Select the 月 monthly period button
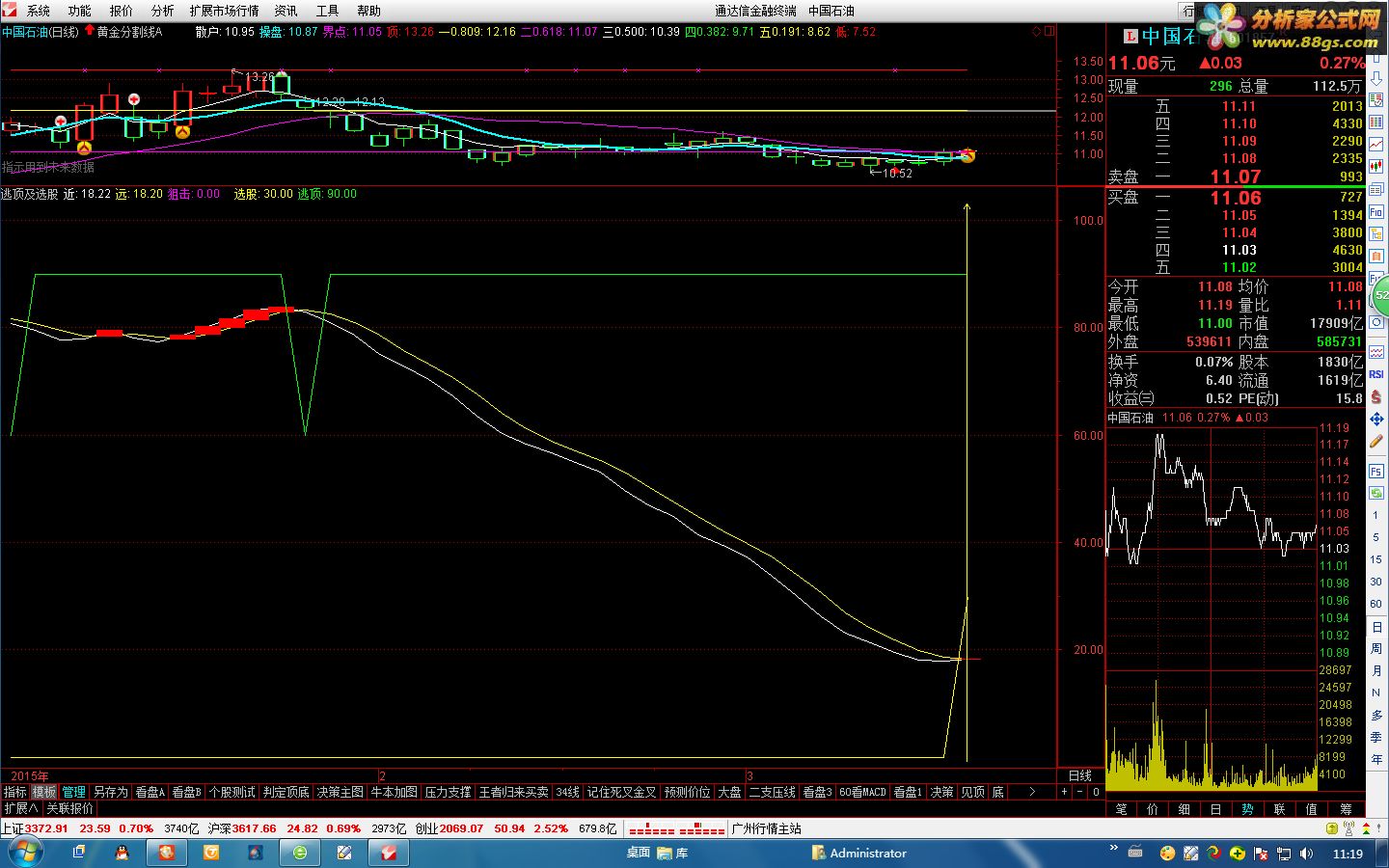The width and height of the screenshot is (1389, 868). [1376, 670]
